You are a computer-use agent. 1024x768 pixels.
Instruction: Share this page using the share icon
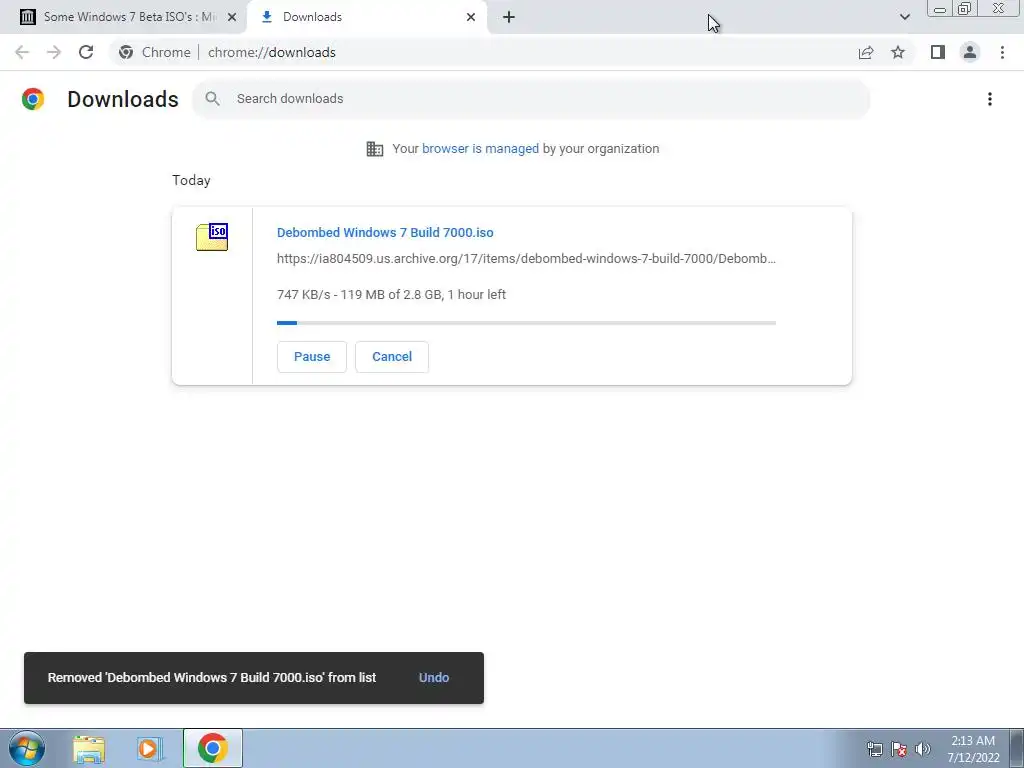coord(866,52)
